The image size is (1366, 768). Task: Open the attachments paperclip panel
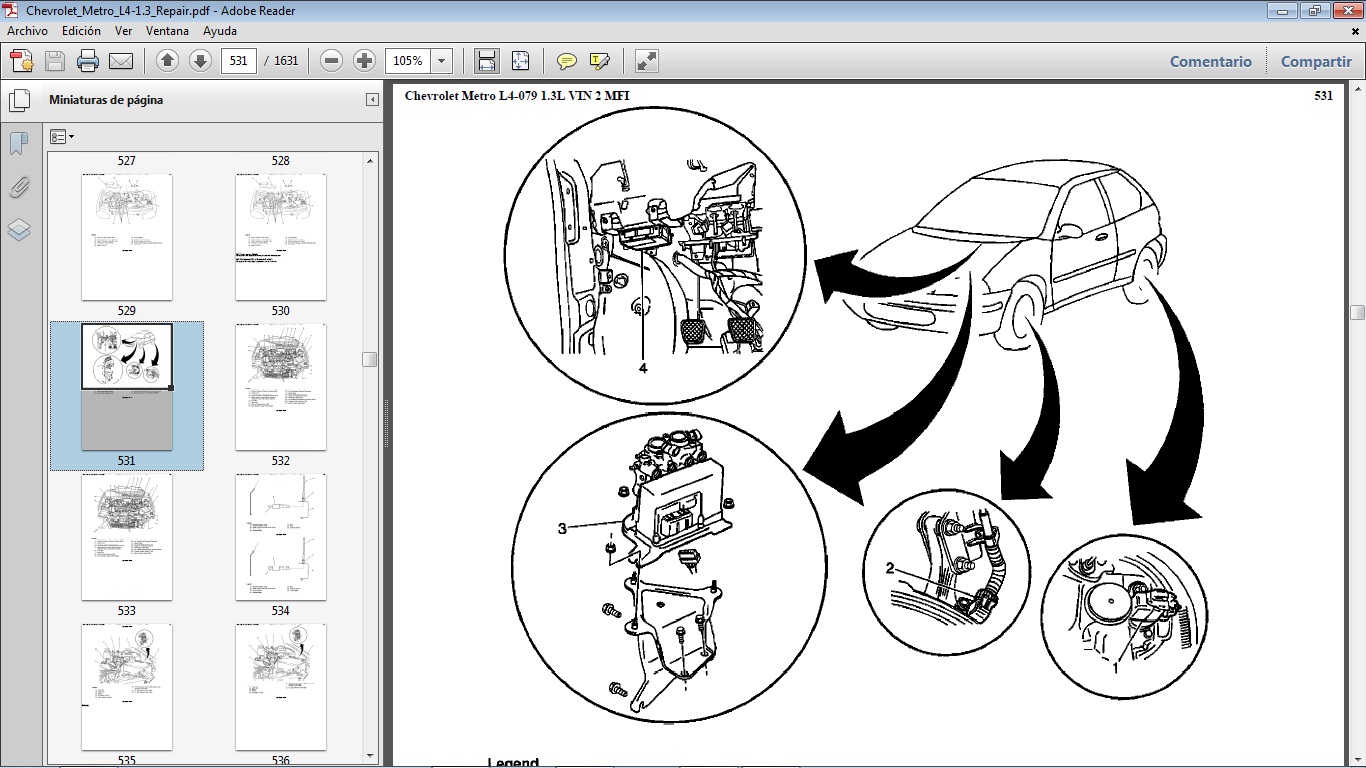16,186
